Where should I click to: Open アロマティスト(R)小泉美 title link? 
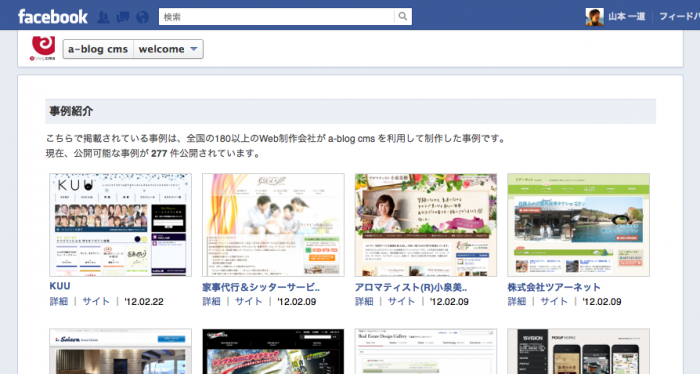[411, 287]
